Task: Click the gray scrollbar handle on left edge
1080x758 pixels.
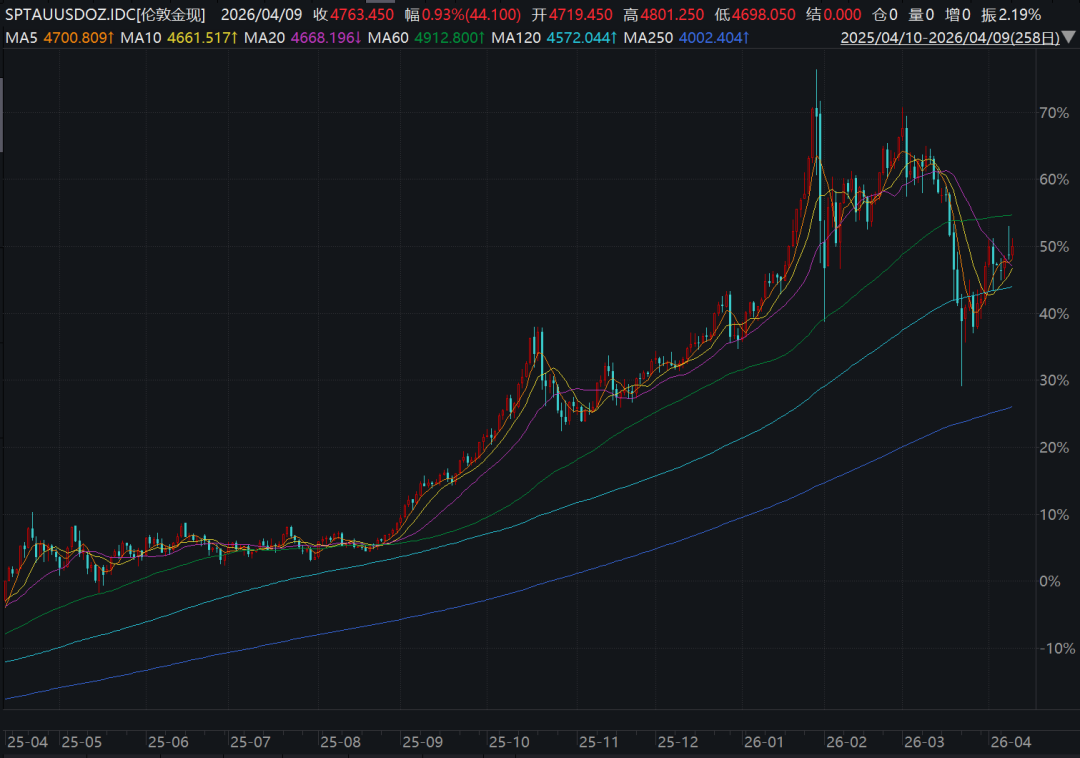Action: tap(2, 115)
